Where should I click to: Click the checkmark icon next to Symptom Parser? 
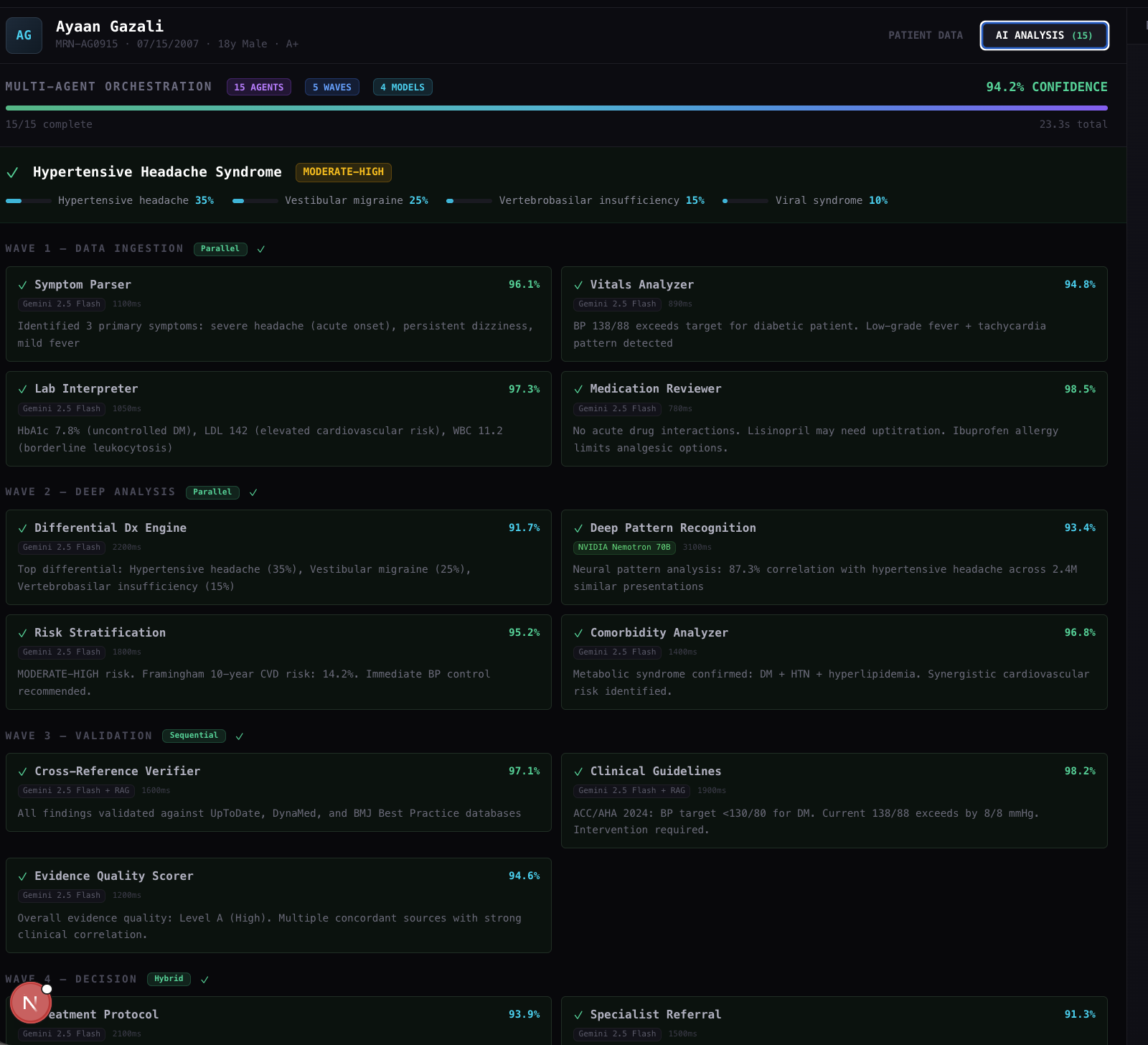click(23, 285)
